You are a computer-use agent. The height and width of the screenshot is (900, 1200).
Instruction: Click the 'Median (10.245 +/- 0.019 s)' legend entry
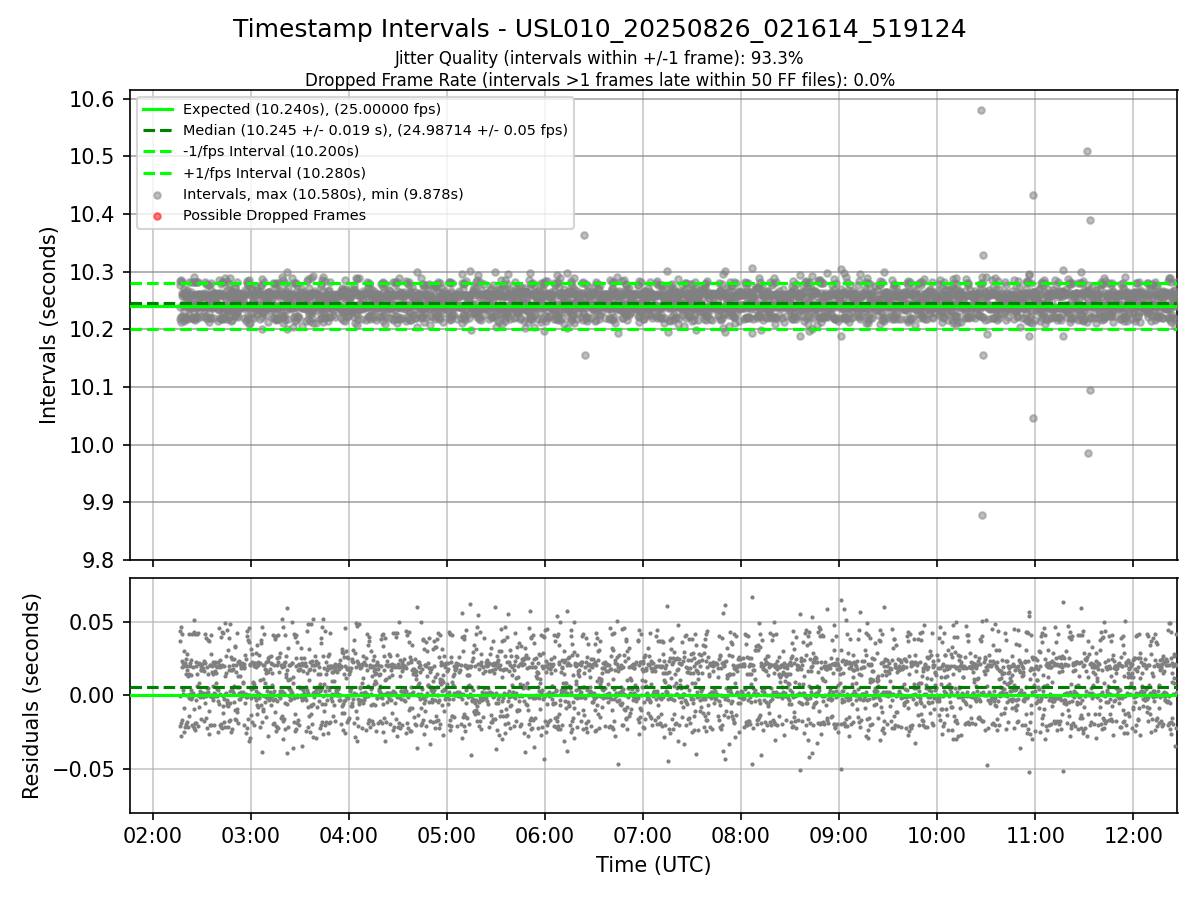click(375, 130)
